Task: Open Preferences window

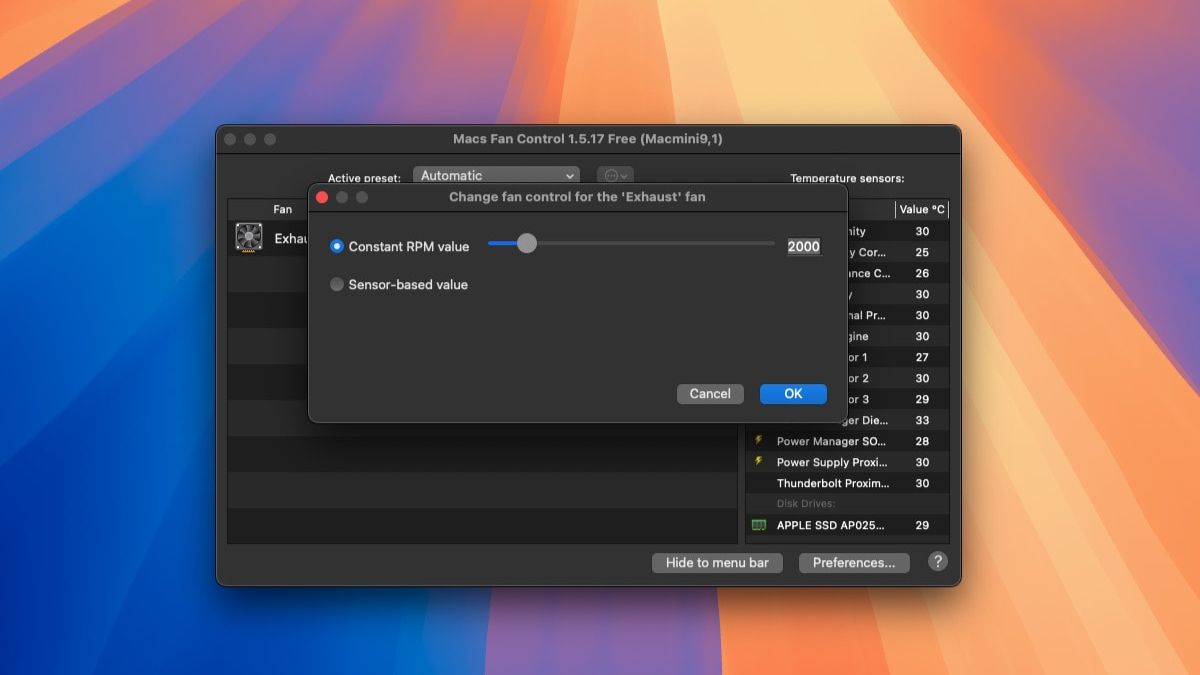Action: (854, 563)
